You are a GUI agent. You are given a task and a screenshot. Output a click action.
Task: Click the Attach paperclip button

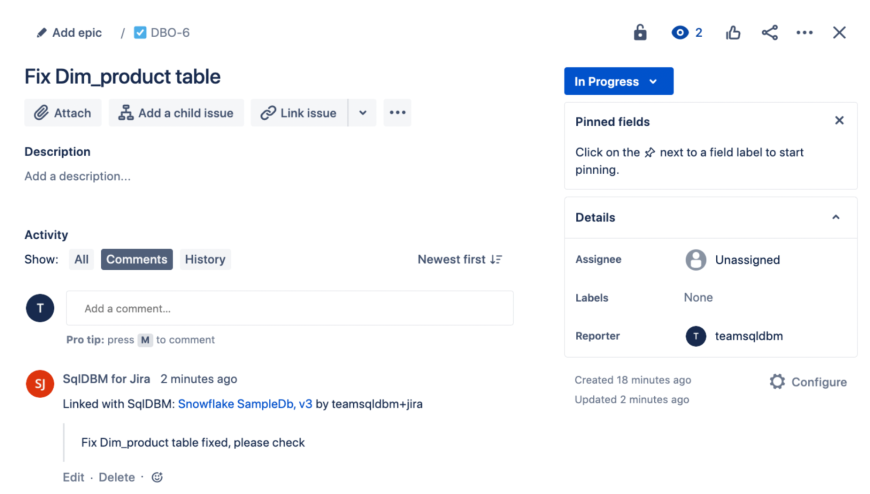pos(62,113)
